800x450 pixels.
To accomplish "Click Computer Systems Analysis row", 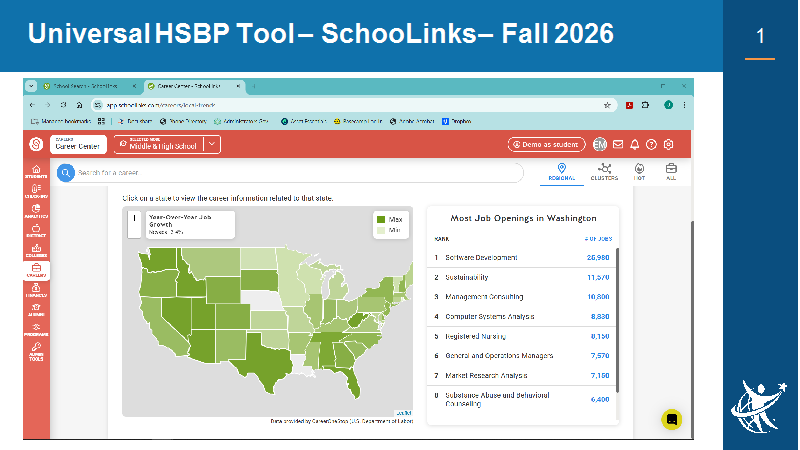I will [521, 317].
